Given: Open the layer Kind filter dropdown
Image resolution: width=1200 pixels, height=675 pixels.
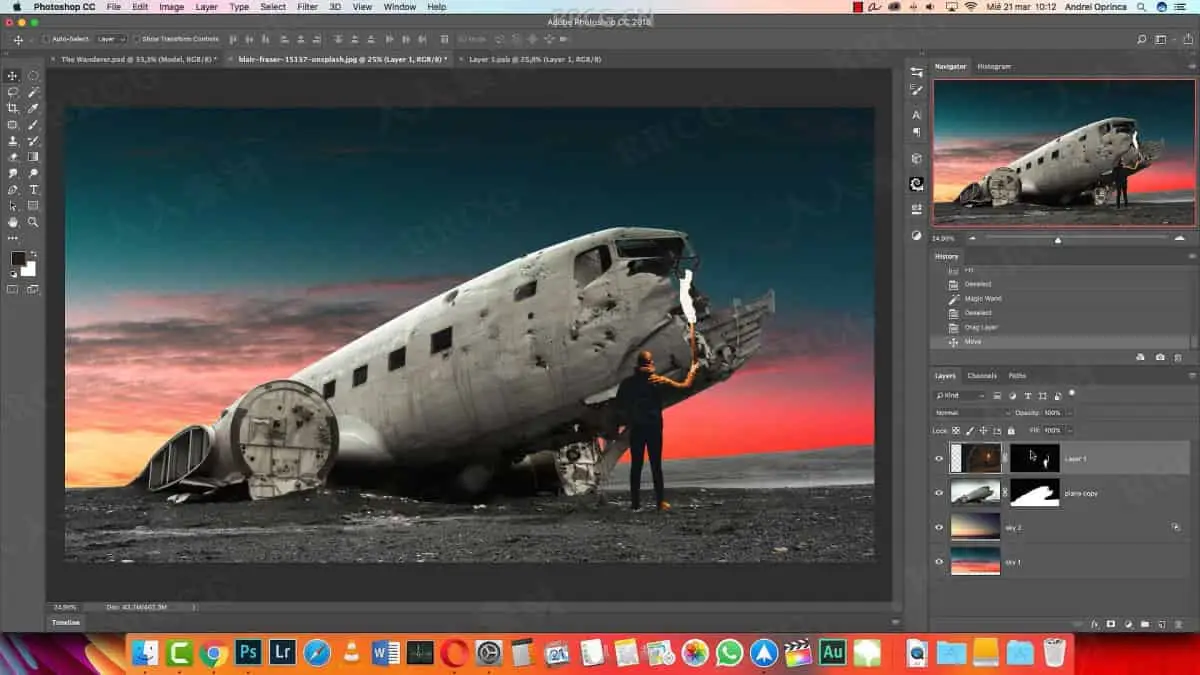Looking at the screenshot, I should 960,396.
